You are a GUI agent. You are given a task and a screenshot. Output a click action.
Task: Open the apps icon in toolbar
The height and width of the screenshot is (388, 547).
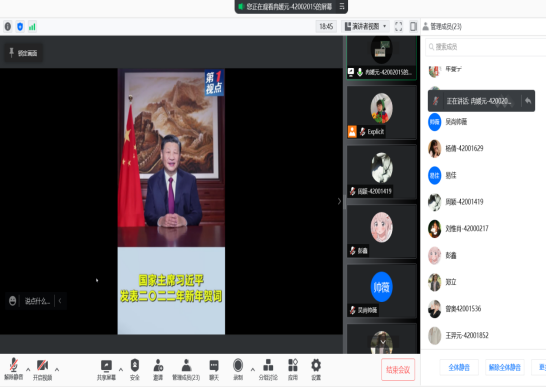point(293,370)
